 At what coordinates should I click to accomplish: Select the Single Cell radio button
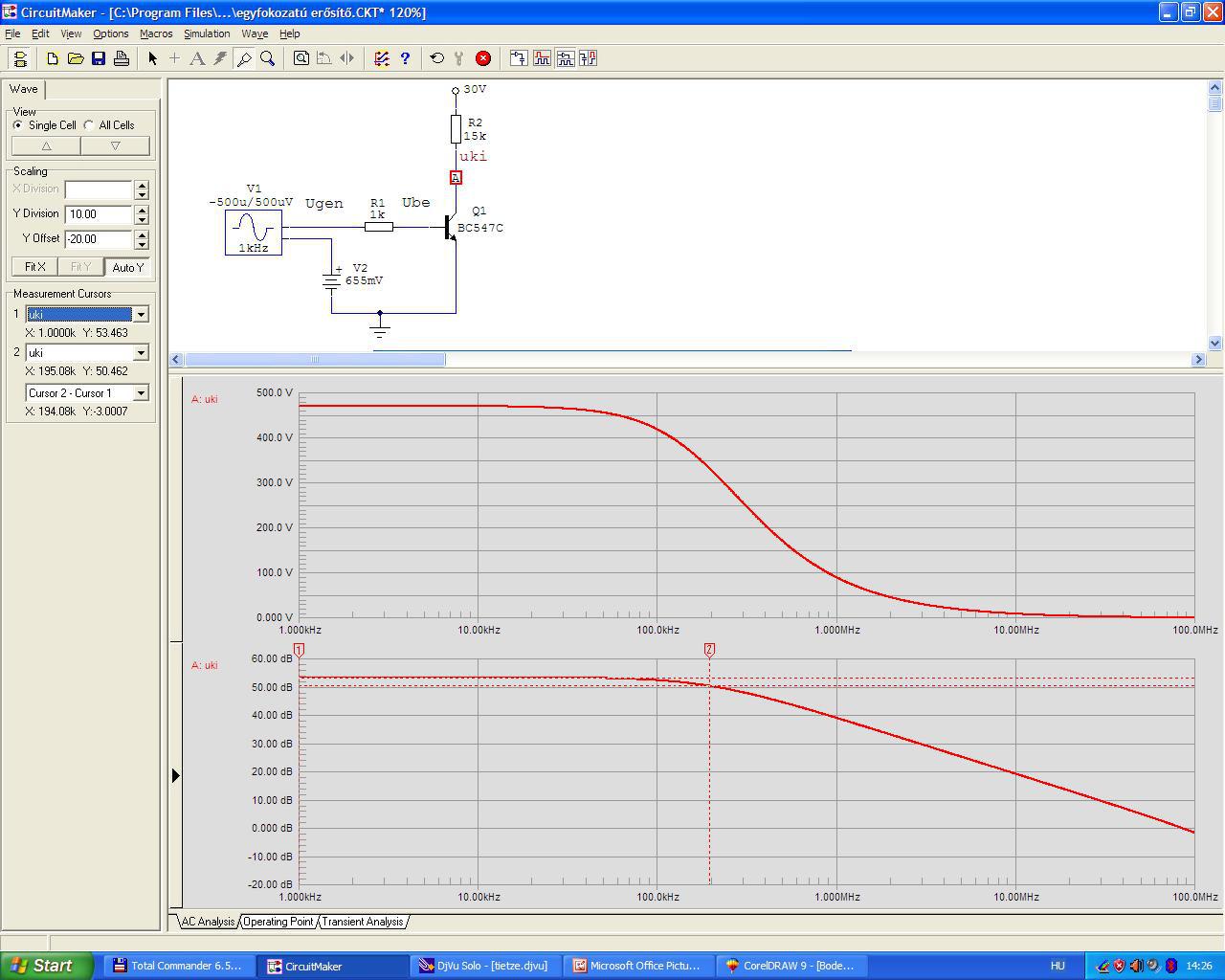click(x=18, y=125)
